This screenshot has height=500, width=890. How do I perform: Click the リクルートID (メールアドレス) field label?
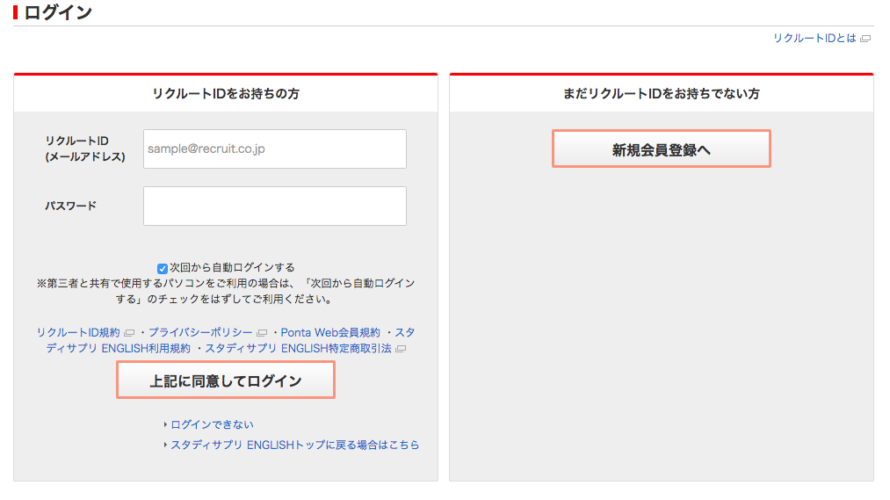coord(85,149)
